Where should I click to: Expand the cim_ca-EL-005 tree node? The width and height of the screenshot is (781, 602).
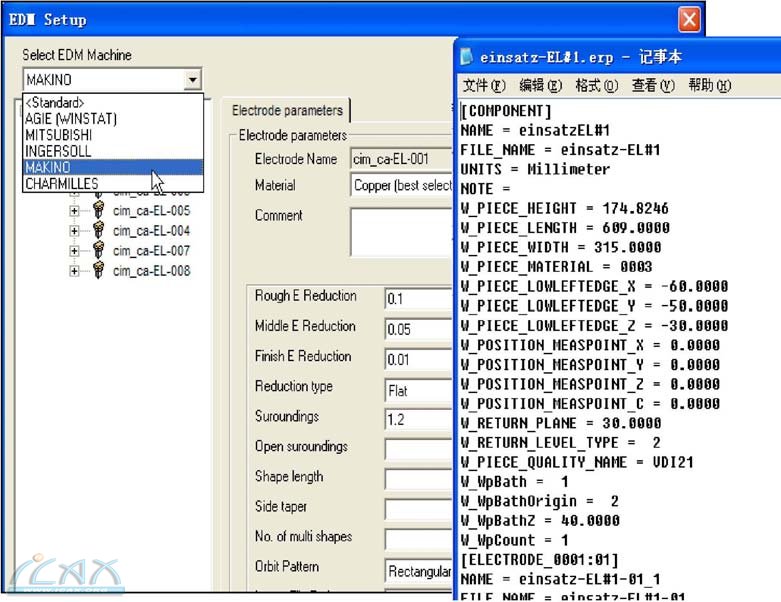pos(74,211)
